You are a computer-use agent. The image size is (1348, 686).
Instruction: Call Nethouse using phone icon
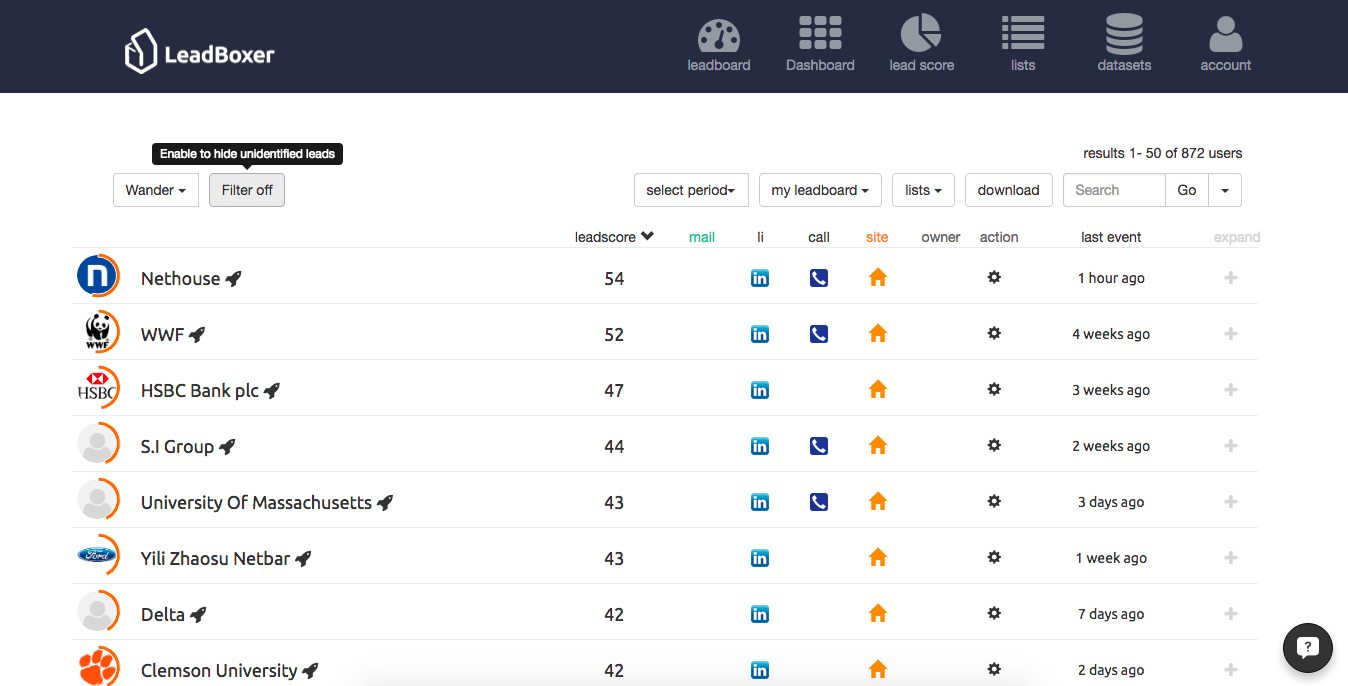point(819,278)
